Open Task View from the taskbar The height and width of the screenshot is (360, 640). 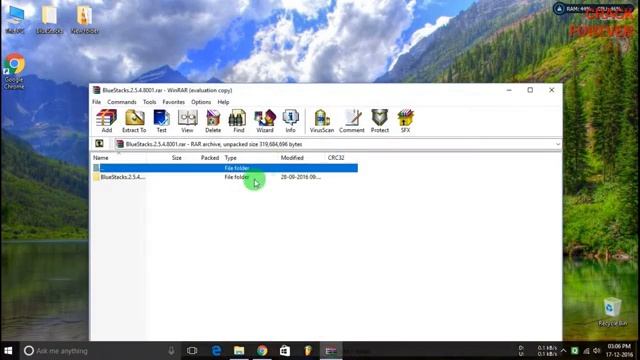(x=192, y=351)
